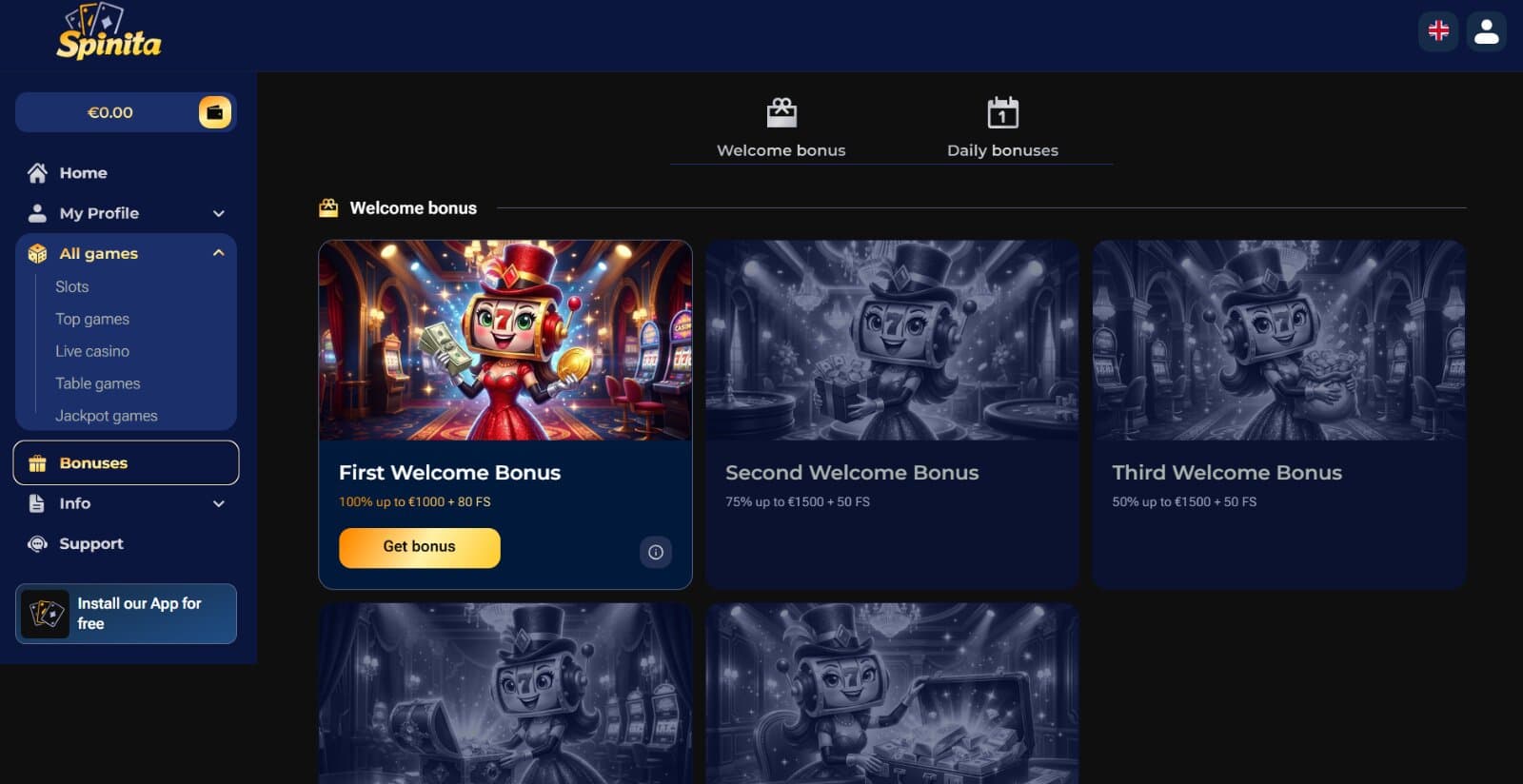This screenshot has width=1523, height=784.
Task: Click the fourth bonus card with treasure chest
Action: pyautogui.click(x=505, y=694)
